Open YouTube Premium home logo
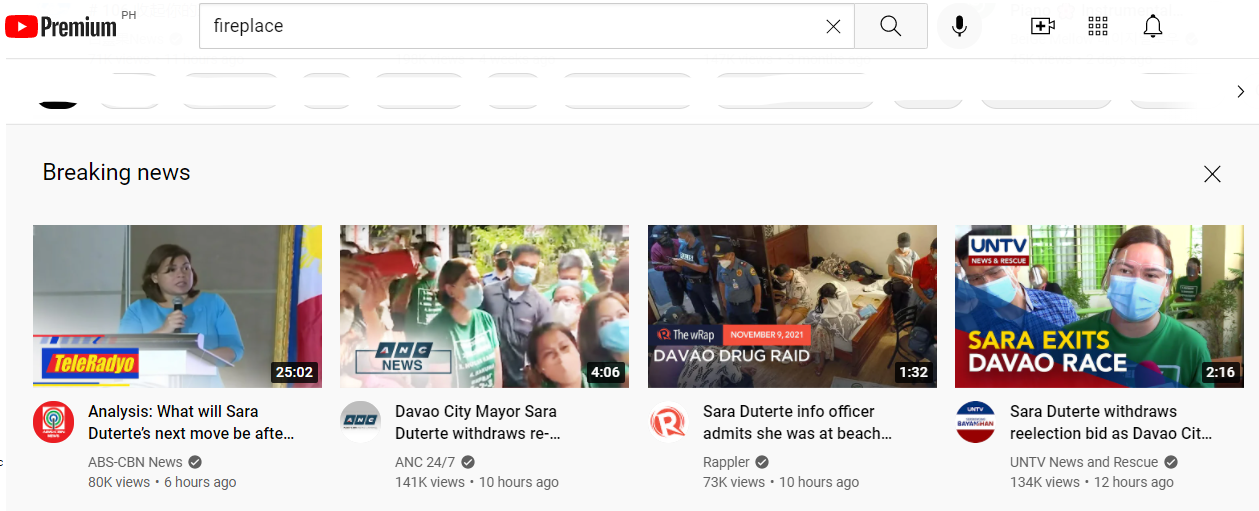The width and height of the screenshot is (1259, 511). click(61, 26)
